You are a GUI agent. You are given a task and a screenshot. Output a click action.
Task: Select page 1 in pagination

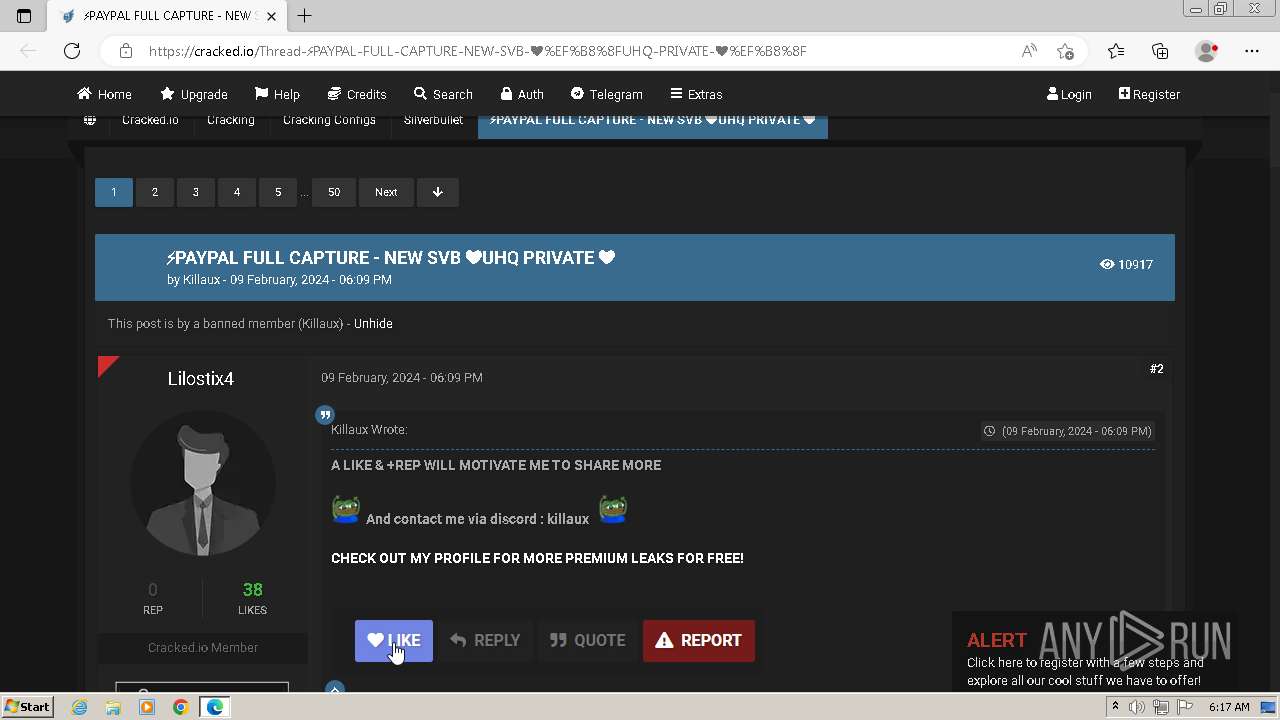113,192
